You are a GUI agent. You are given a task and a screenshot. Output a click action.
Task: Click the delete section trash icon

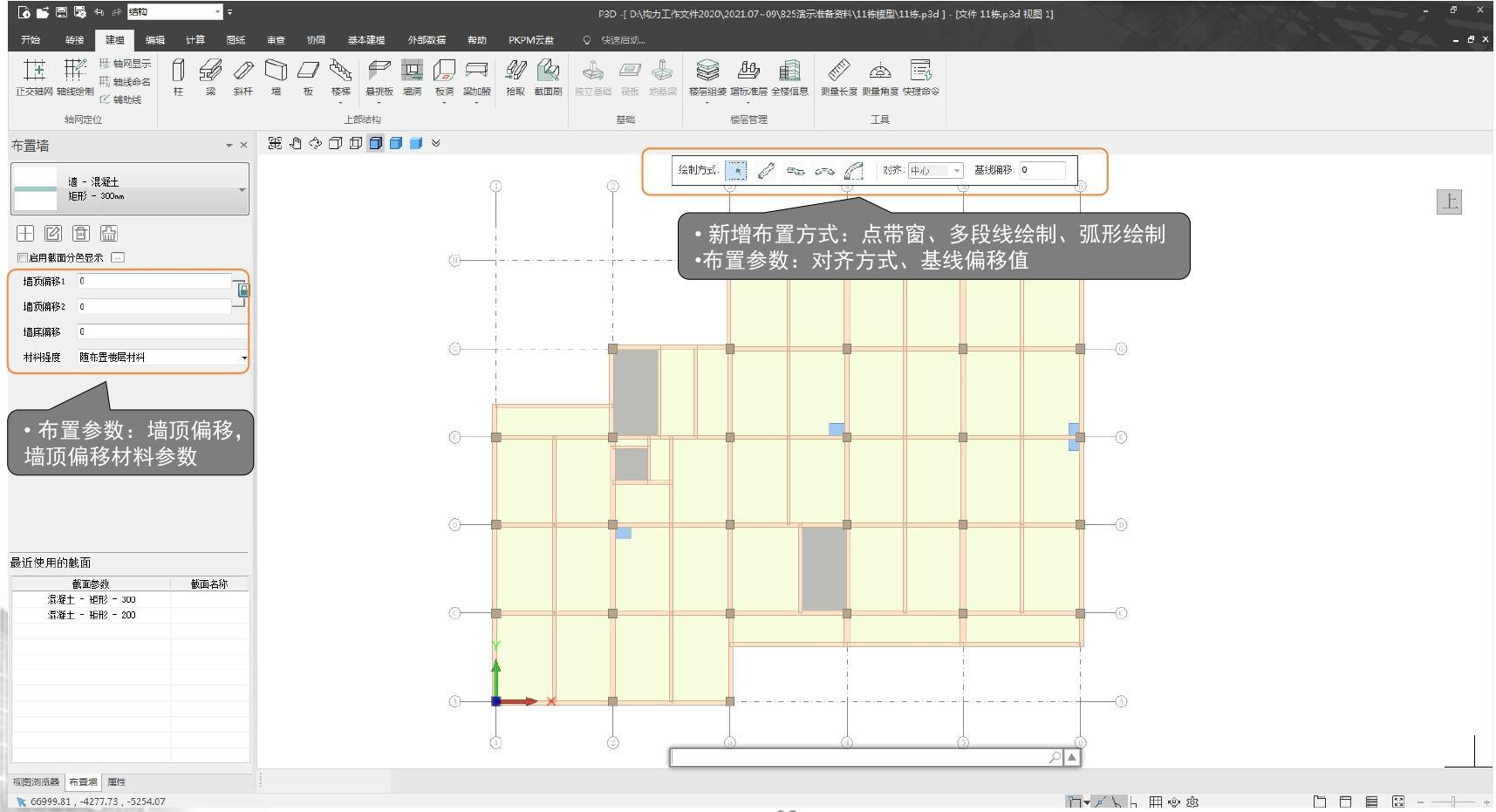pyautogui.click(x=81, y=233)
